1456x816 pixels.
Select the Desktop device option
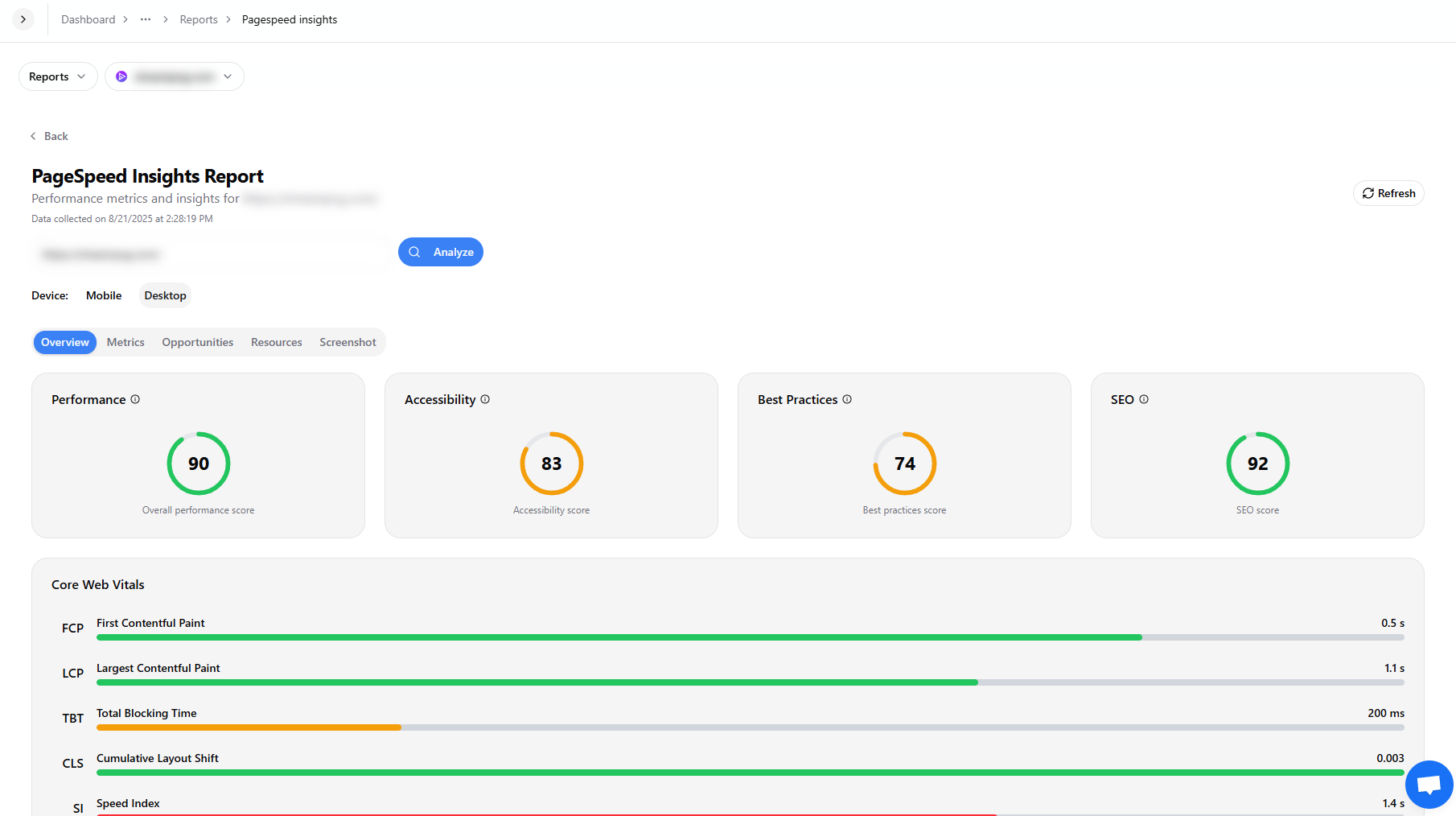[165, 295]
